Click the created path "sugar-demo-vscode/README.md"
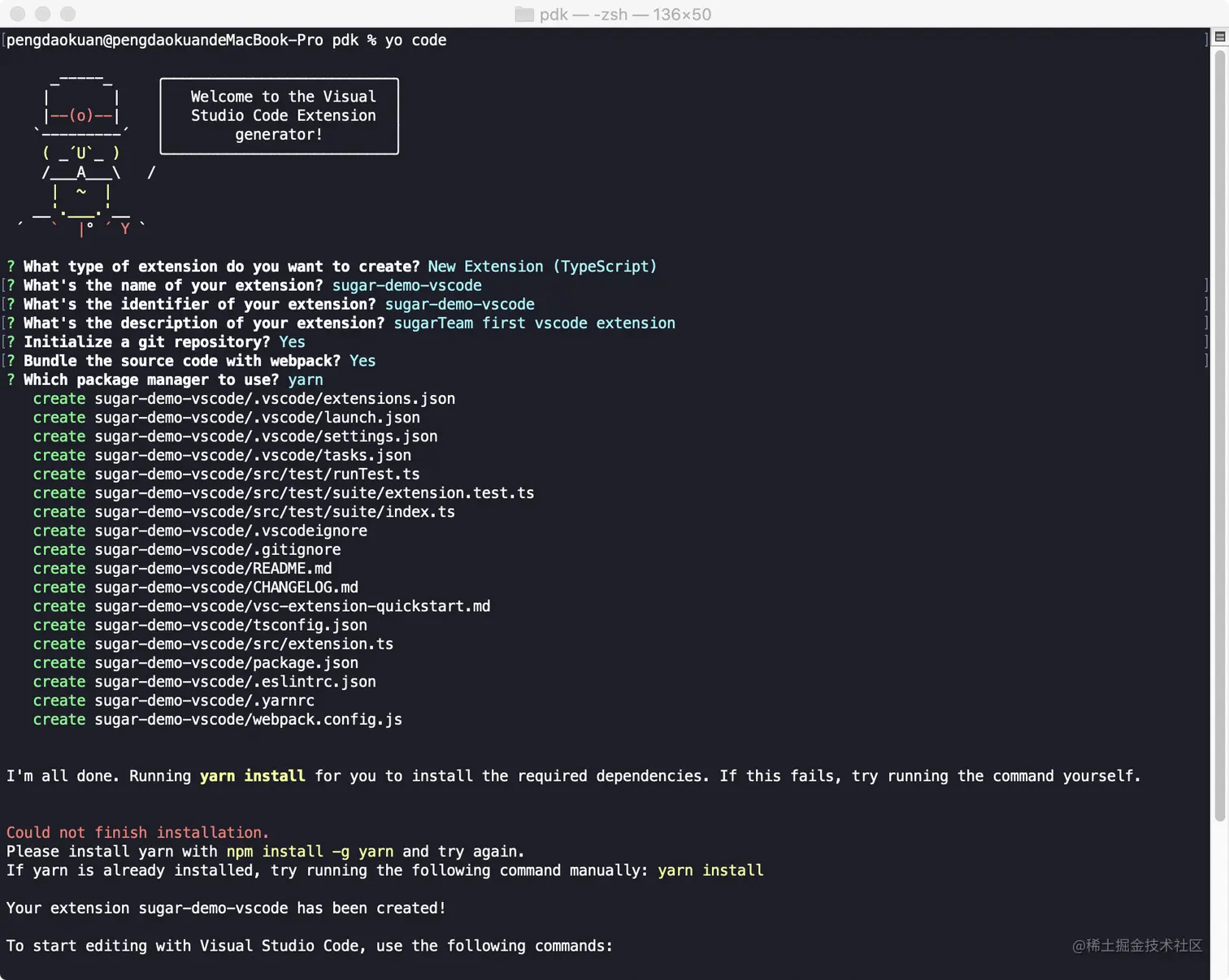This screenshot has height=980, width=1229. click(x=213, y=568)
